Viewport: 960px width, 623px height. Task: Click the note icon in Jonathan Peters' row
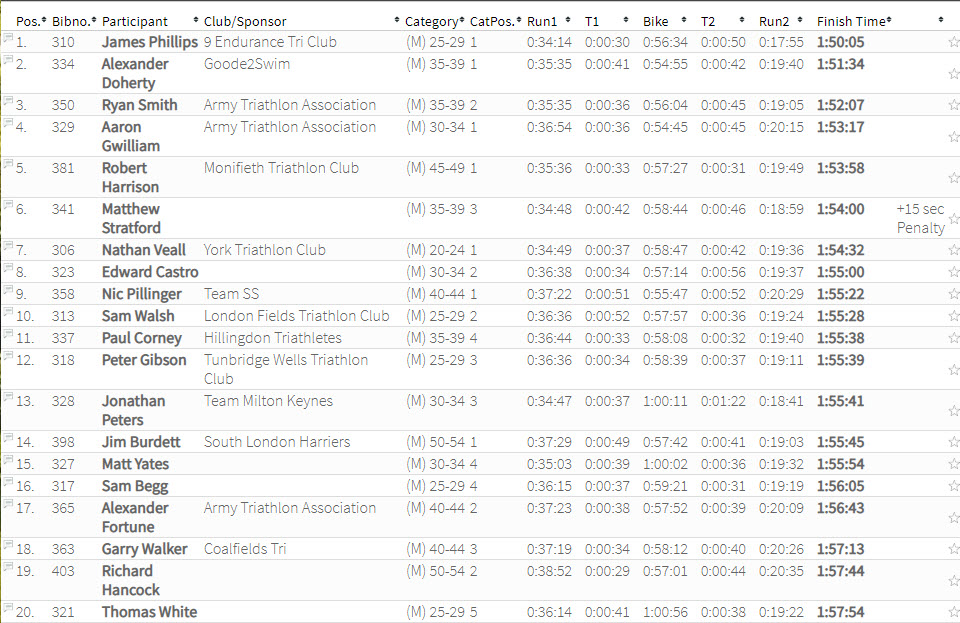[x=8, y=397]
